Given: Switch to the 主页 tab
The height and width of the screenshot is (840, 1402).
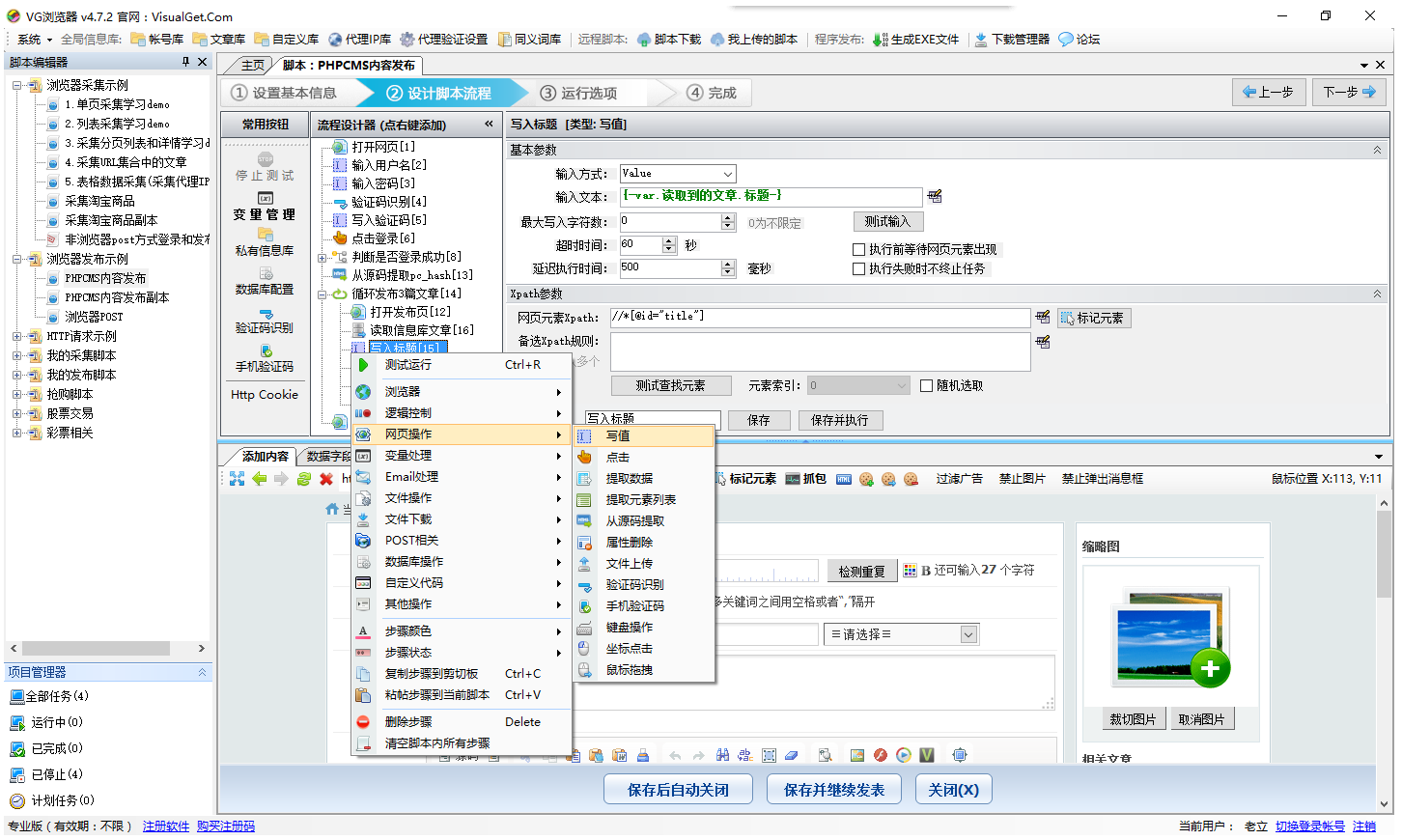Looking at the screenshot, I should (x=252, y=66).
